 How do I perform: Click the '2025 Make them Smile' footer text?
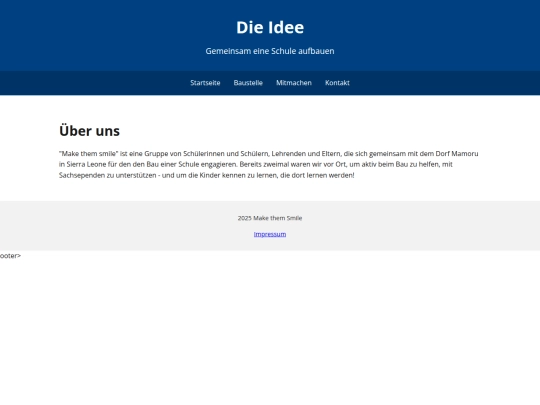pos(270,218)
